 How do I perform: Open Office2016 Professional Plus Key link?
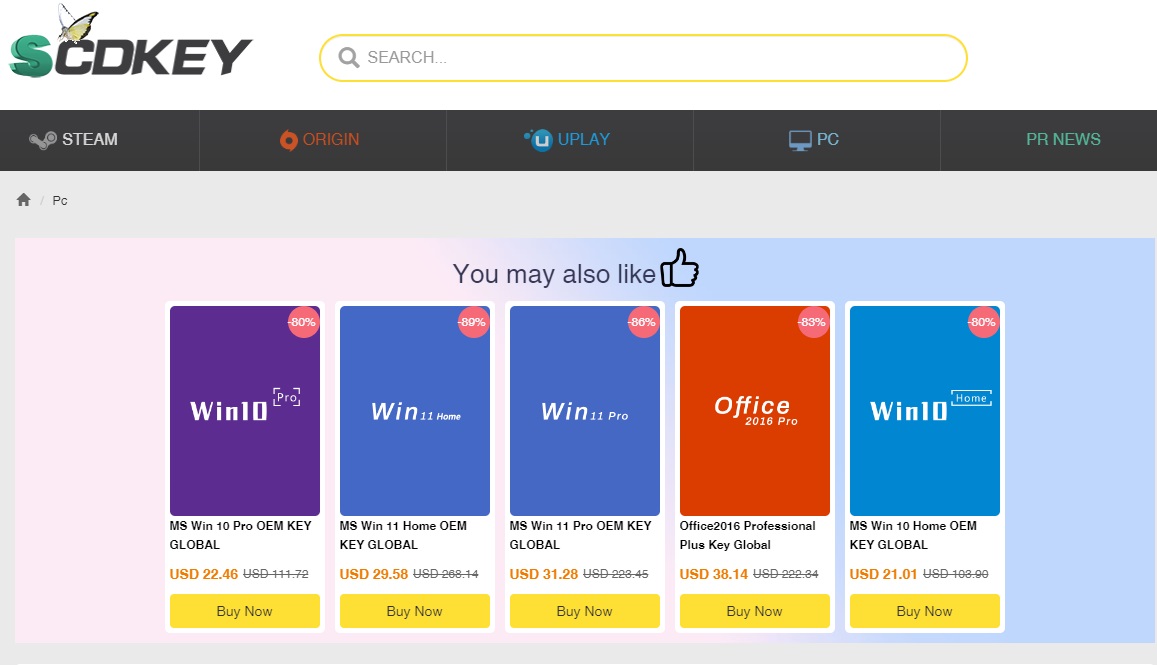[747, 535]
